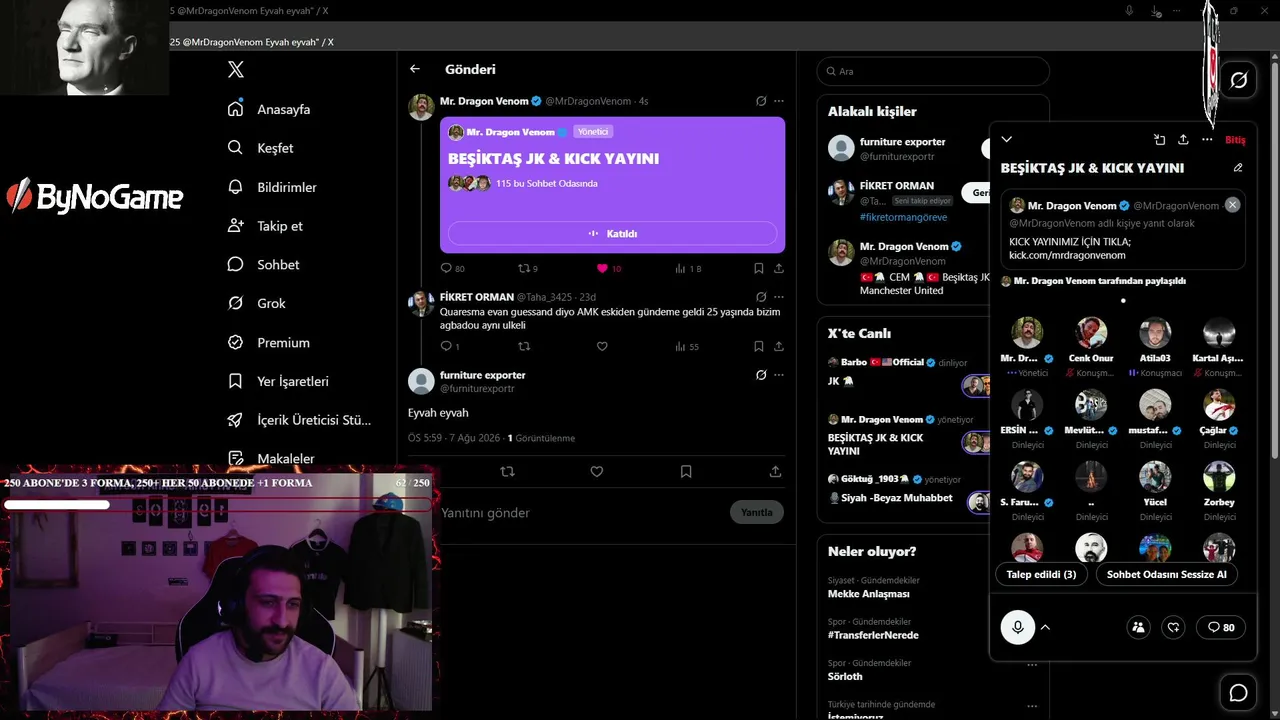The width and height of the screenshot is (1280, 720).
Task: Click the back arrow beside Gönderi
Action: coord(415,69)
